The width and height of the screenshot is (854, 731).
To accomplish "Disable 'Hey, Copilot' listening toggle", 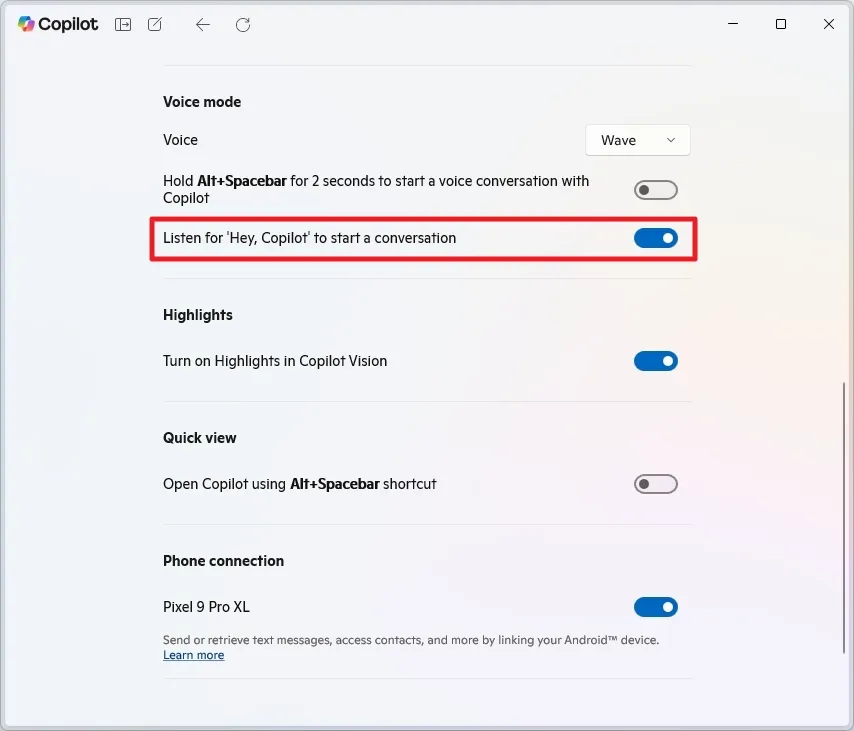I will (x=656, y=238).
